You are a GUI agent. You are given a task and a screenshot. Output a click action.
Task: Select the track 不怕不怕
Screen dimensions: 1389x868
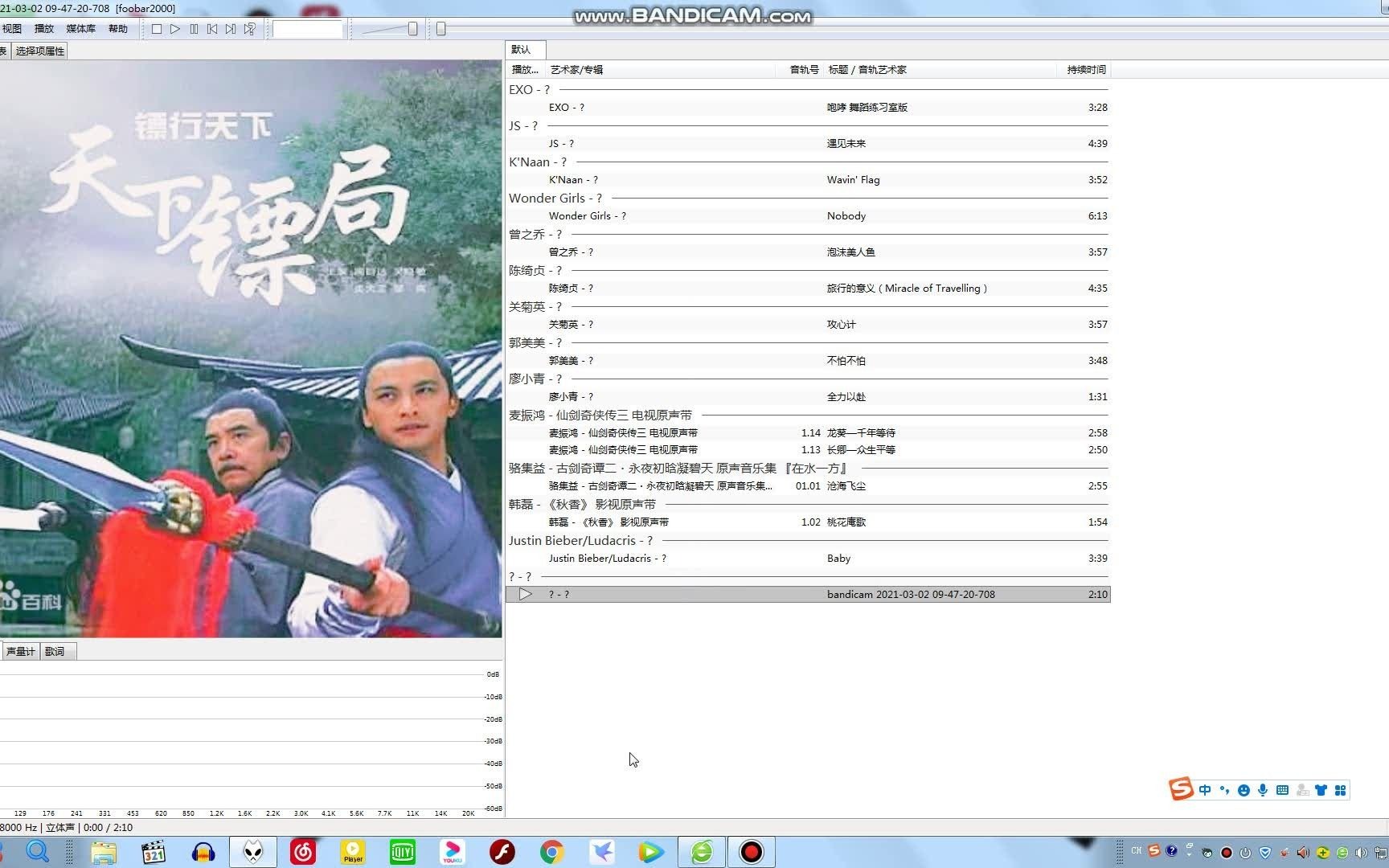click(x=808, y=360)
